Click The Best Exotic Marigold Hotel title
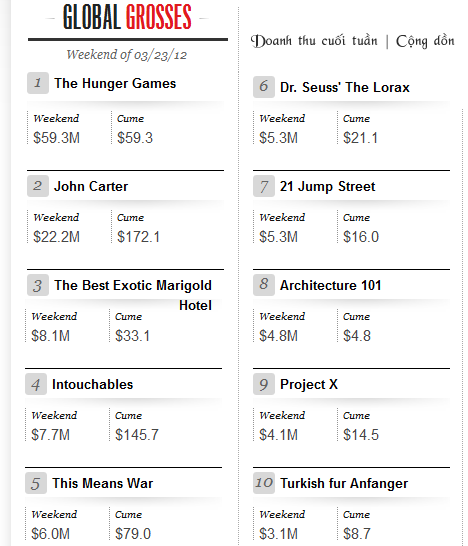This screenshot has height=546, width=468. point(133,295)
